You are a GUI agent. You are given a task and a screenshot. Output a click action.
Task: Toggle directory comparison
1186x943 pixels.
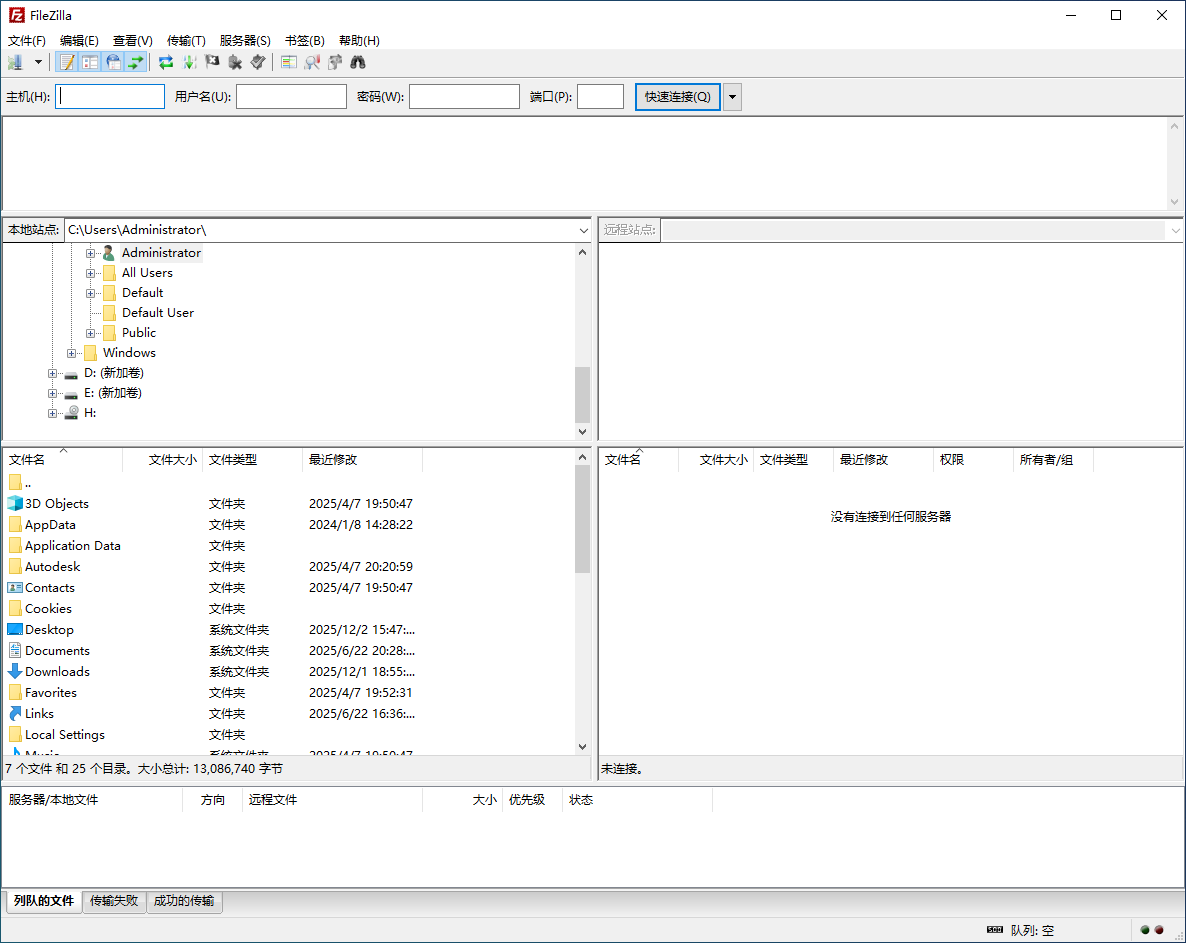tap(312, 62)
